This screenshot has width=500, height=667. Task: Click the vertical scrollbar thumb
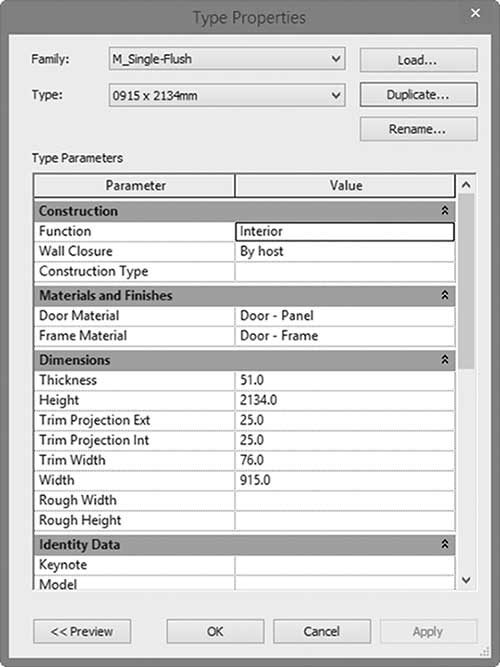click(x=466, y=281)
